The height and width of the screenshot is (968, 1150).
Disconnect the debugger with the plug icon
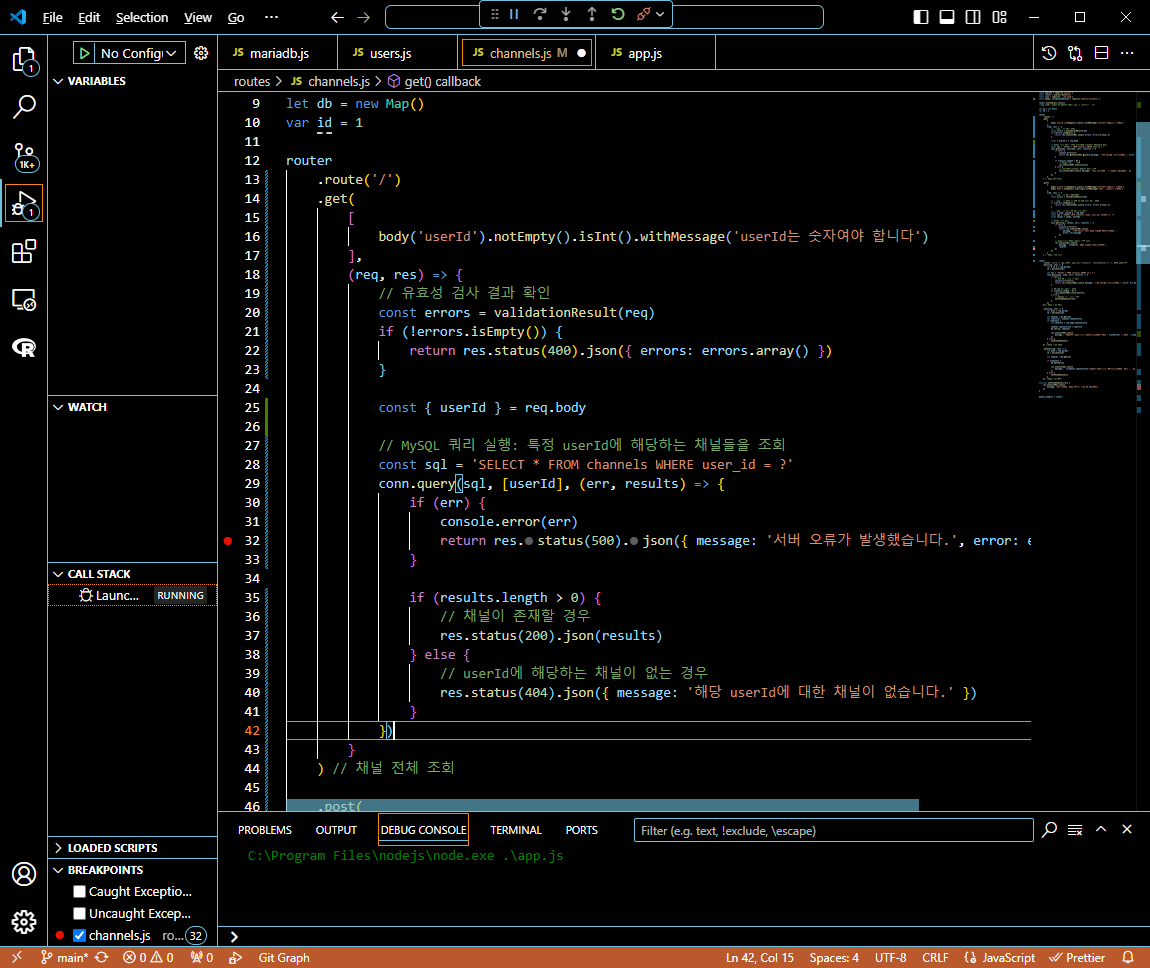point(644,14)
